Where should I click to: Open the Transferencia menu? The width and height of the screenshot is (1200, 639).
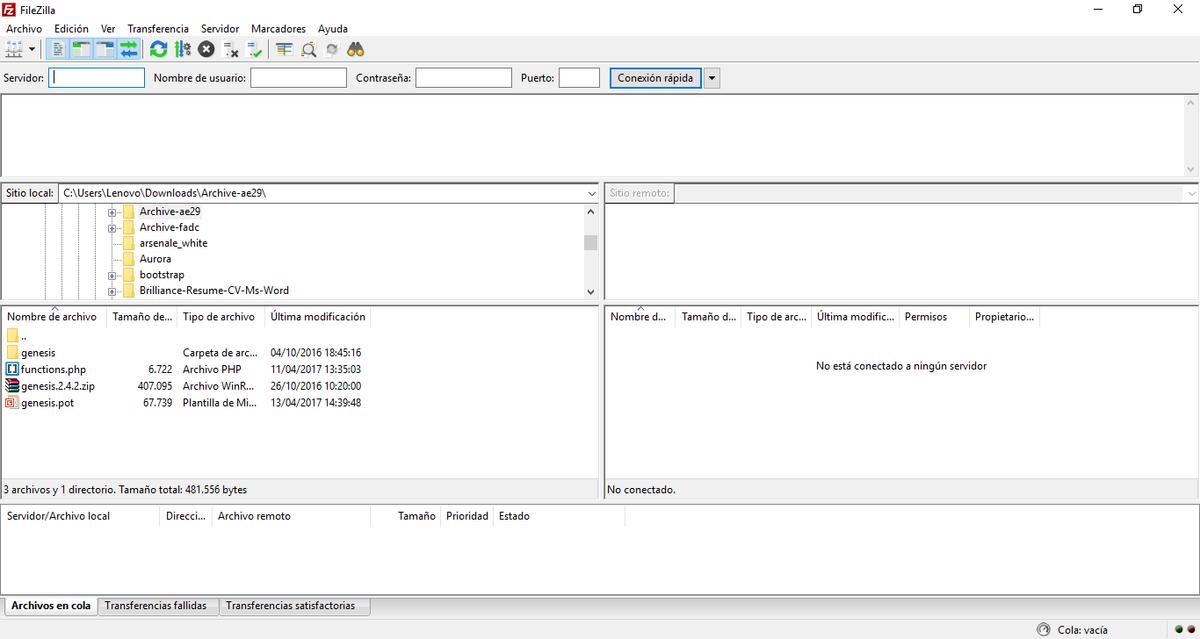click(158, 29)
